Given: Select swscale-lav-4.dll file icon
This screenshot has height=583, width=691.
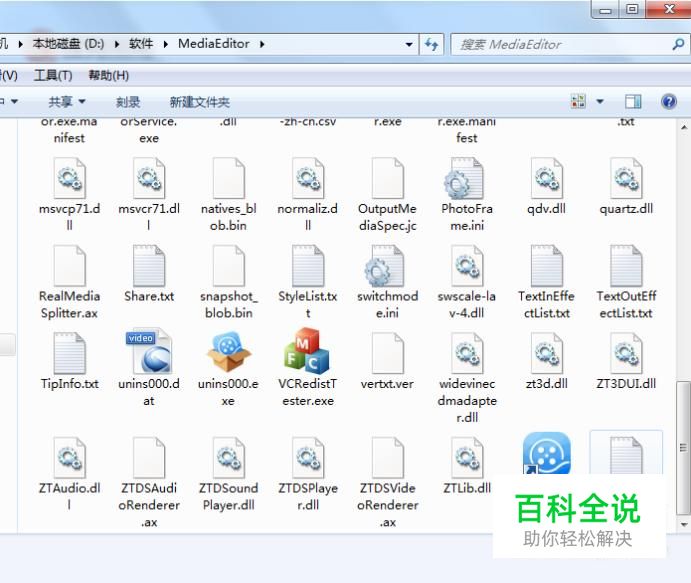Looking at the screenshot, I should click(467, 266).
